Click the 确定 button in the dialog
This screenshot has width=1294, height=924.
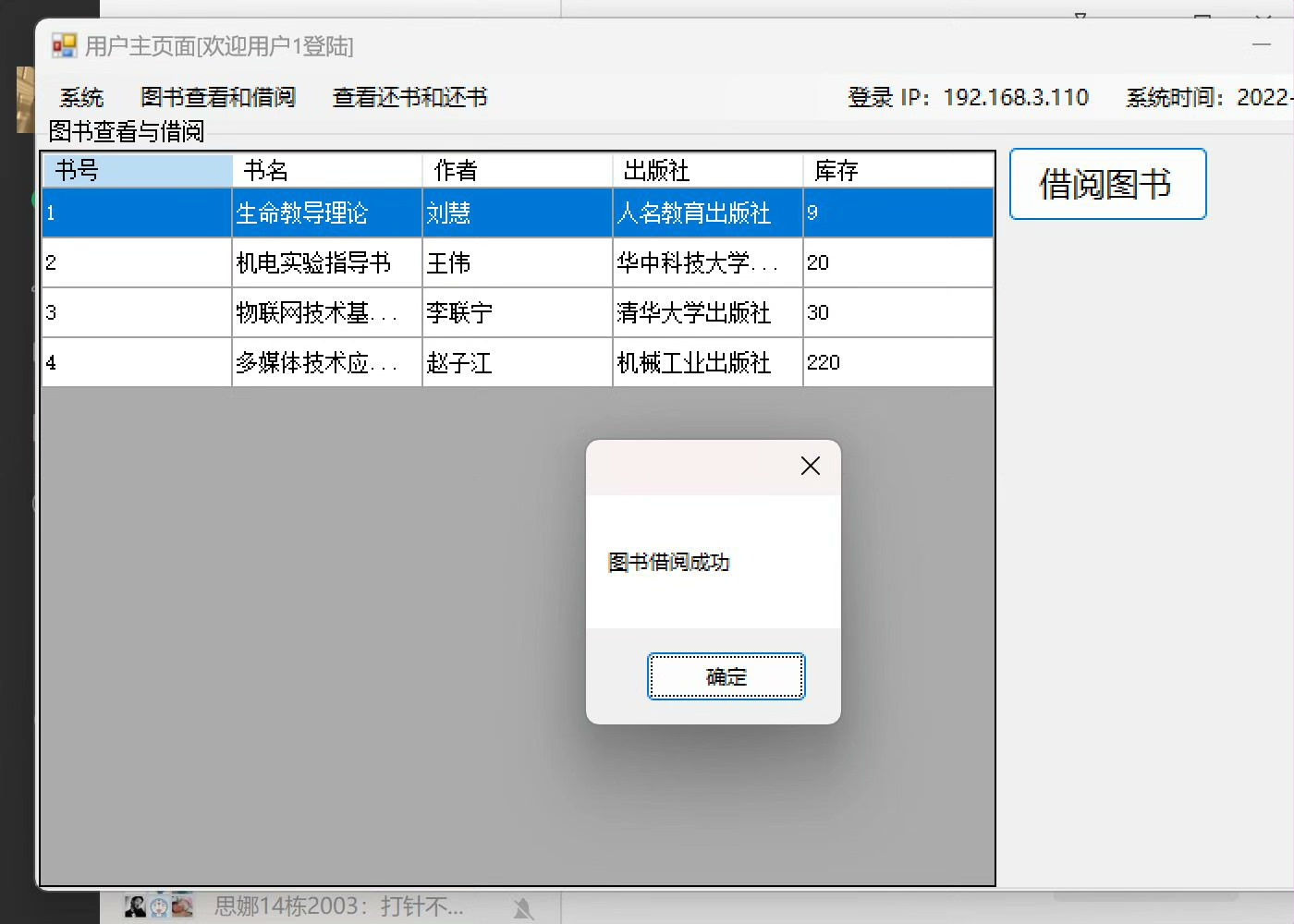[x=726, y=676]
